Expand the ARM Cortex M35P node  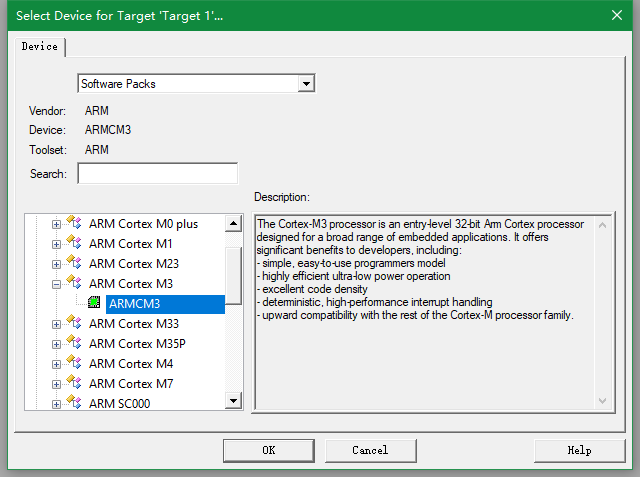coord(56,344)
